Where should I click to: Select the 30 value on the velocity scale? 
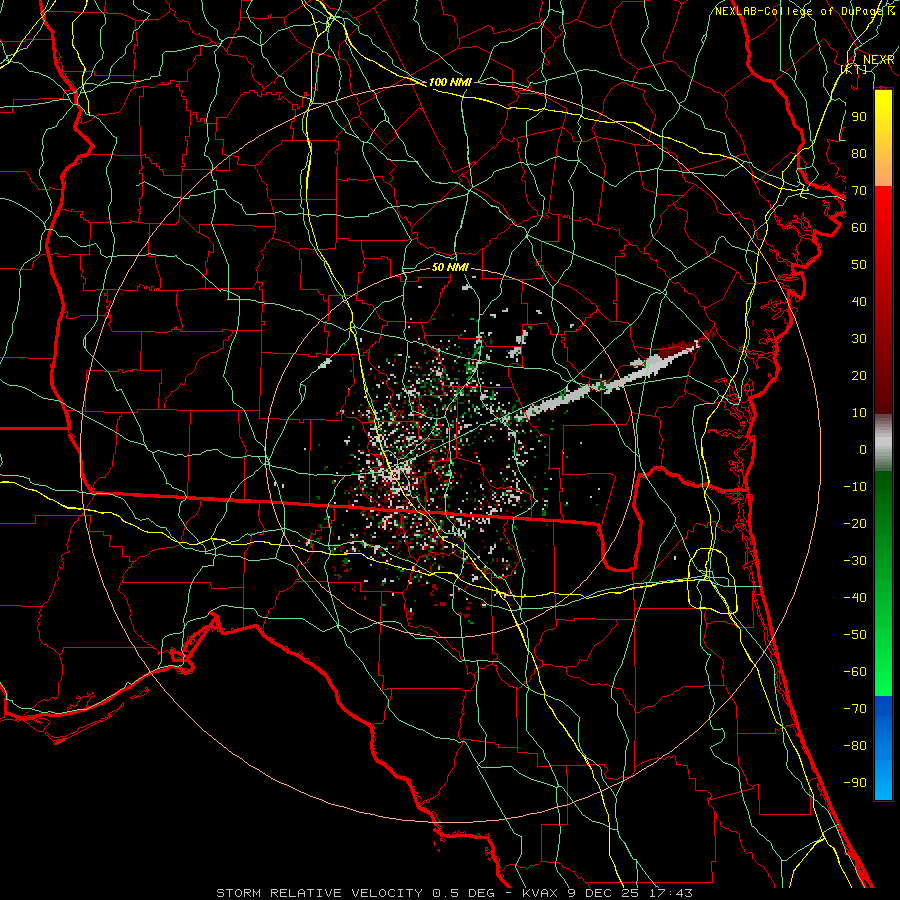pyautogui.click(x=859, y=339)
